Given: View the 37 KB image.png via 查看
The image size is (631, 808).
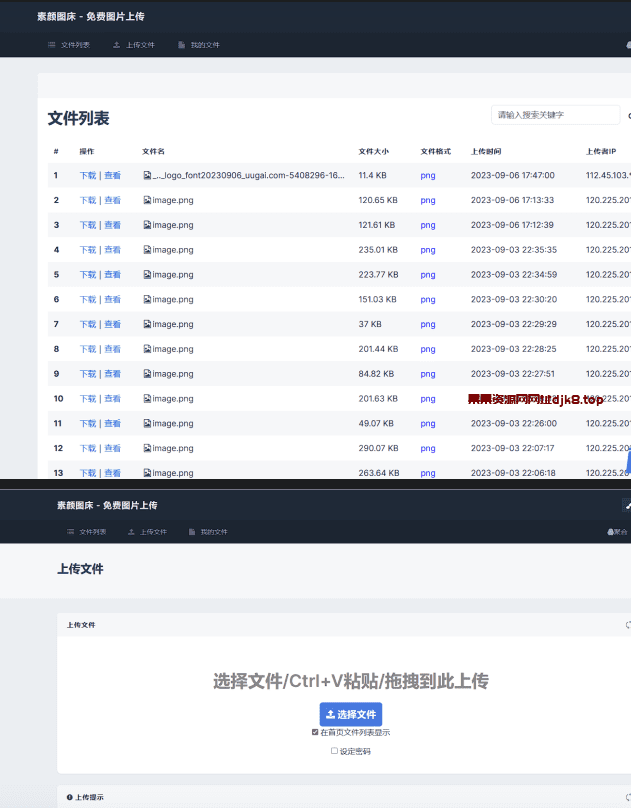Looking at the screenshot, I should point(112,324).
